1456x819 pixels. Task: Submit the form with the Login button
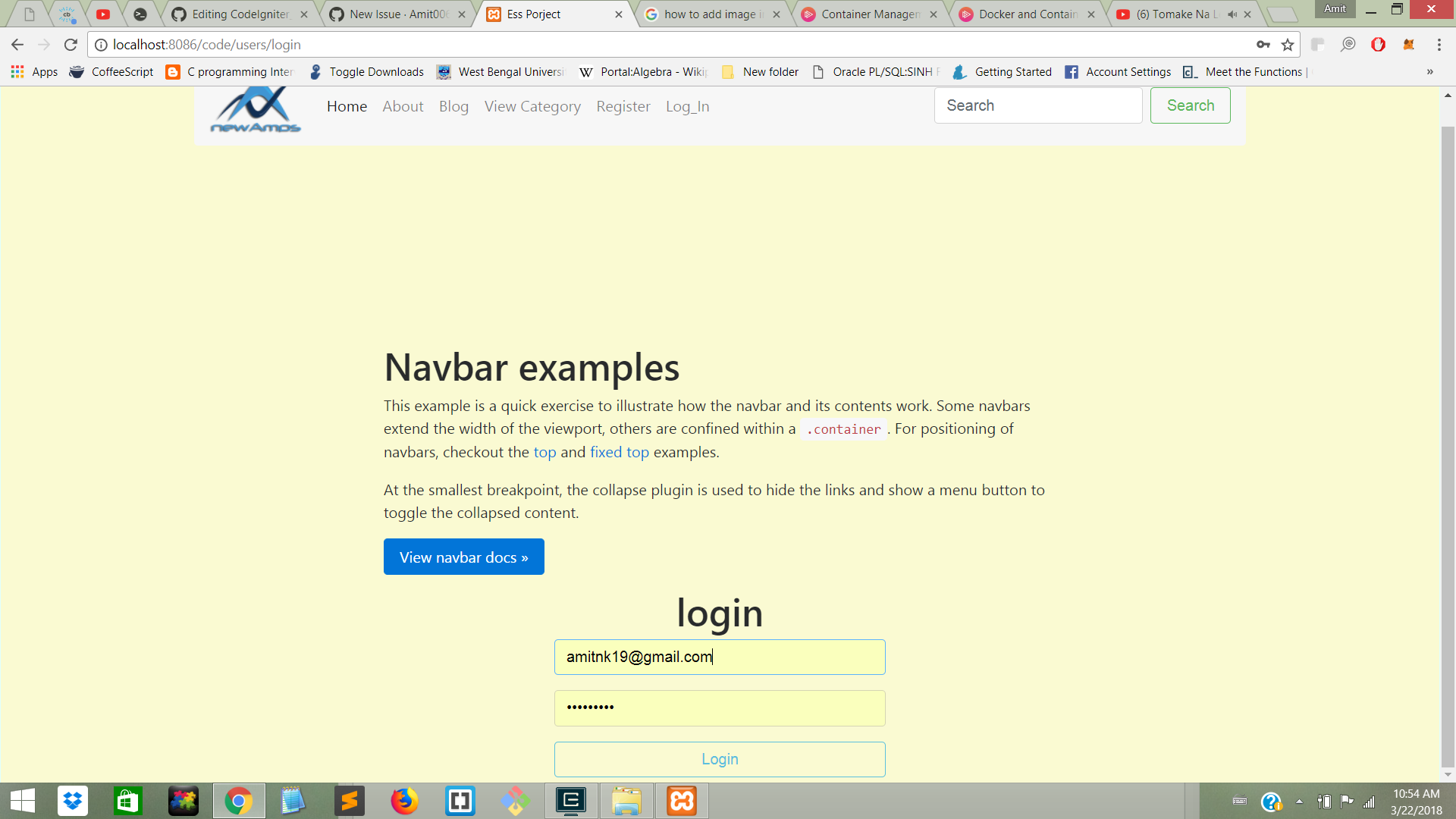[719, 759]
